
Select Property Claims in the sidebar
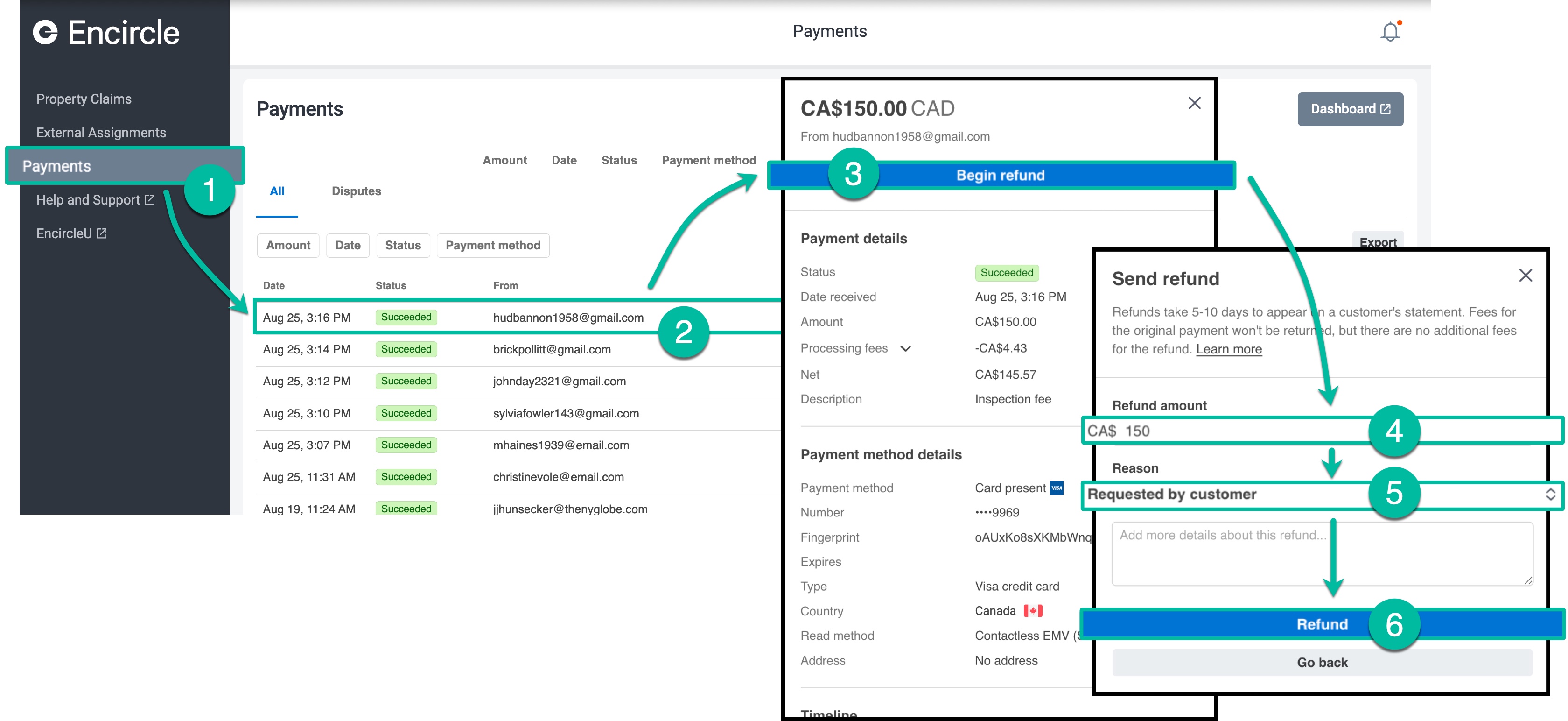click(x=84, y=99)
